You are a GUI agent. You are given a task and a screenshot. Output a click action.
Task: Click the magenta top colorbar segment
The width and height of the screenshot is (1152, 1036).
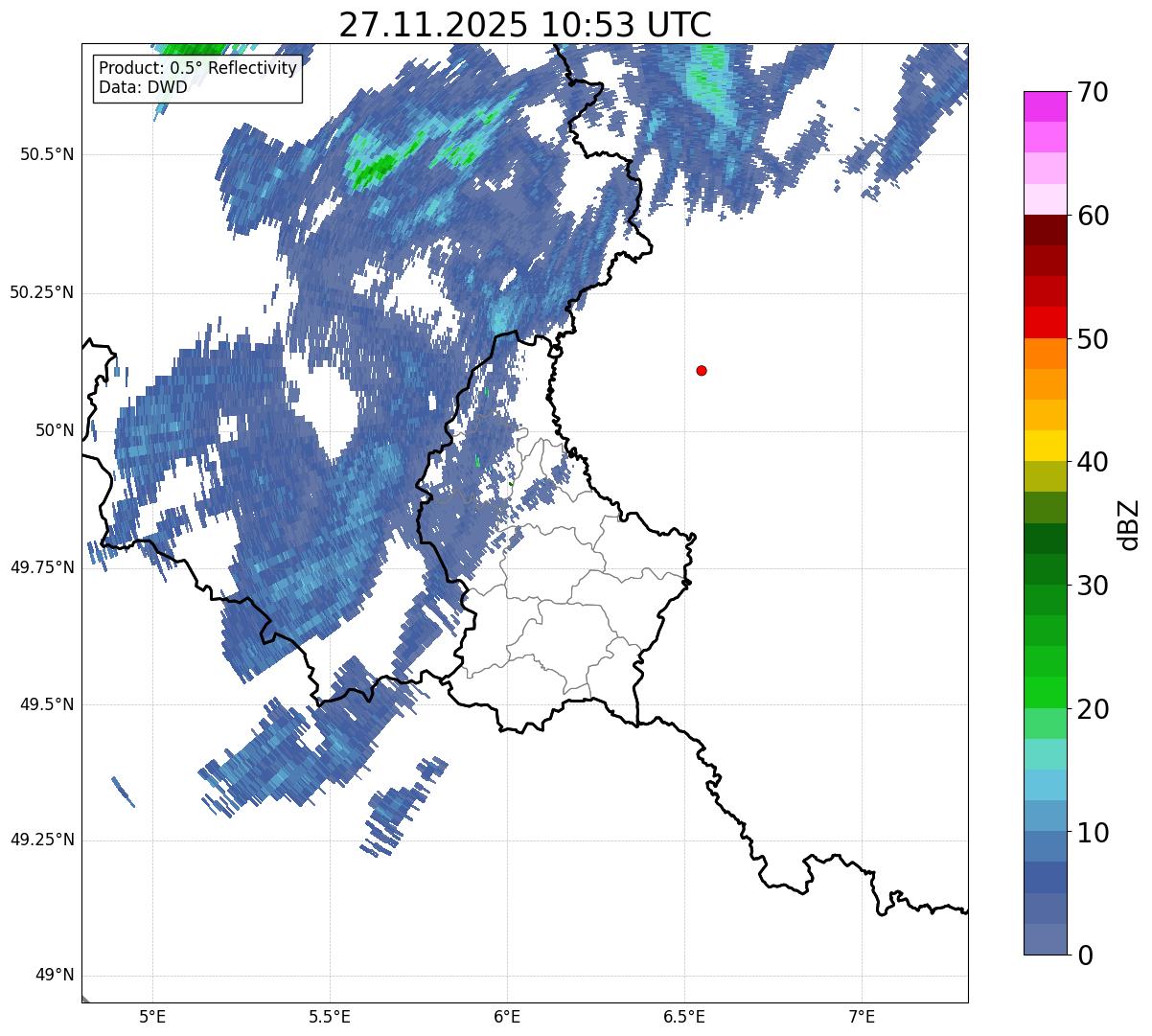pos(1045,106)
